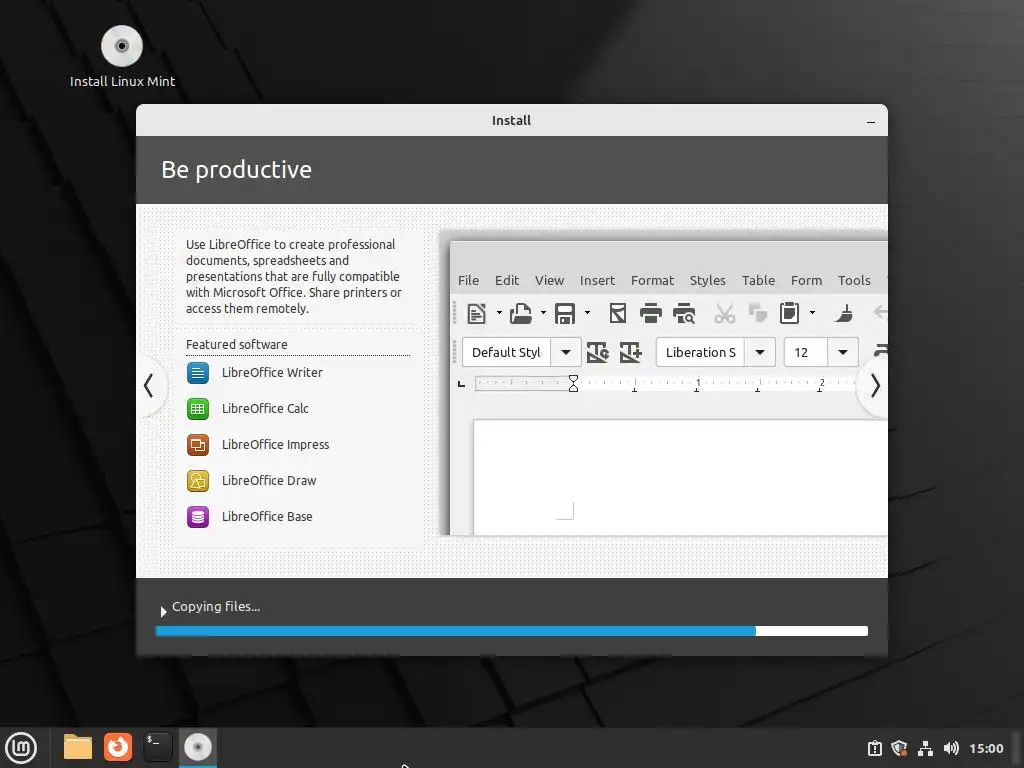
Task: Open the Liberation font name dropdown arrow
Action: [x=760, y=353]
